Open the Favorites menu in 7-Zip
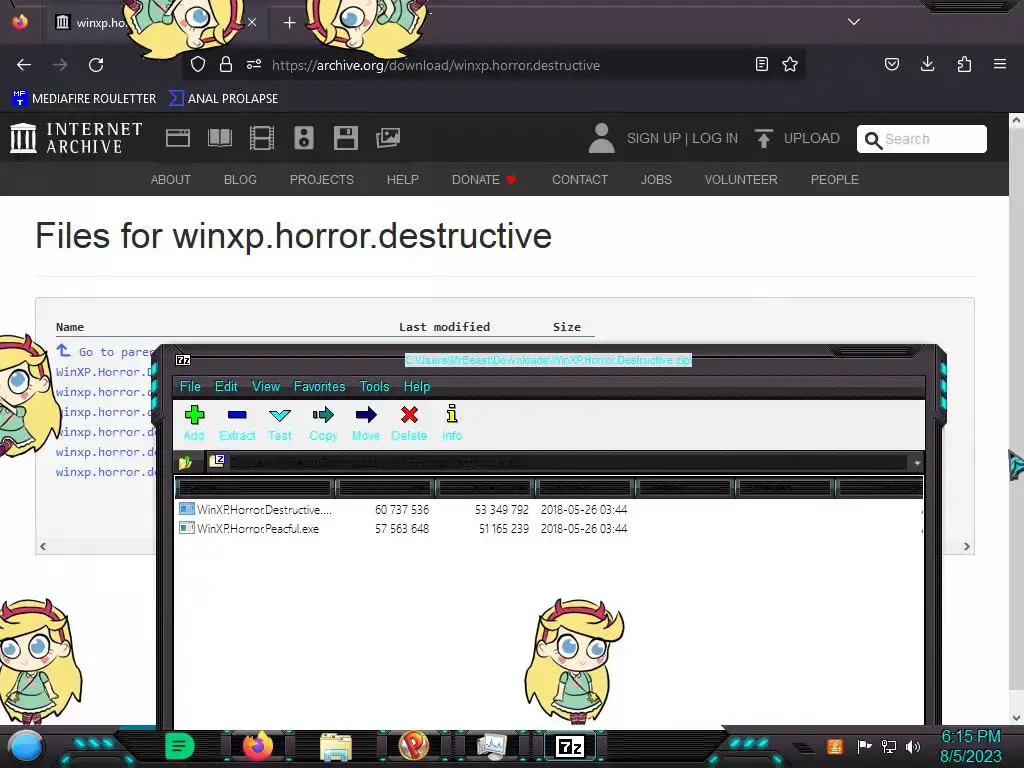Image resolution: width=1024 pixels, height=768 pixels. point(319,387)
